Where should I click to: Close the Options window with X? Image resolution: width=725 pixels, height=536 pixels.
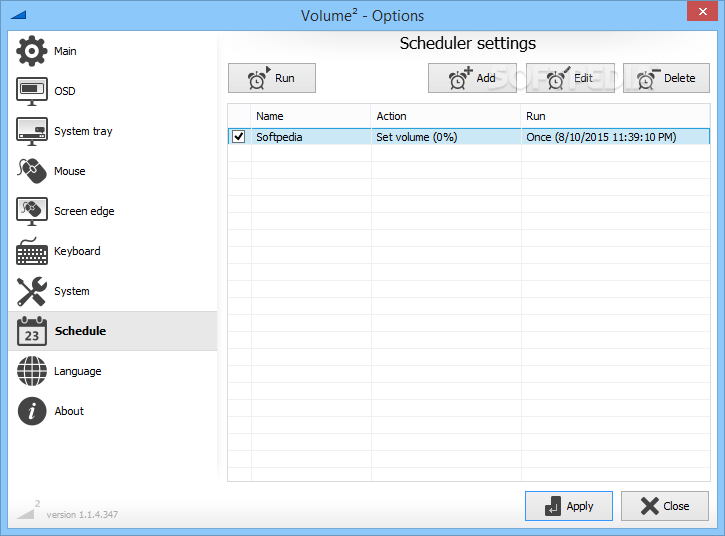coord(702,11)
